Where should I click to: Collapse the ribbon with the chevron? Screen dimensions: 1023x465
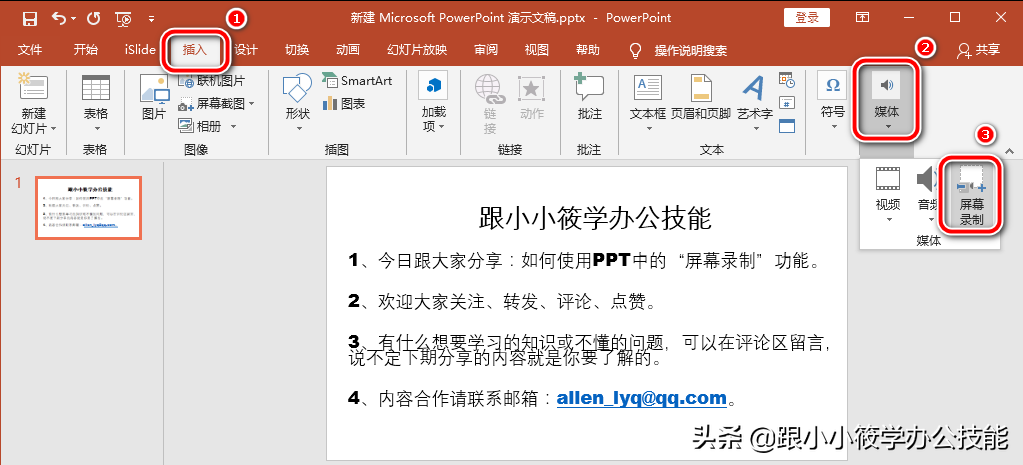1010,151
